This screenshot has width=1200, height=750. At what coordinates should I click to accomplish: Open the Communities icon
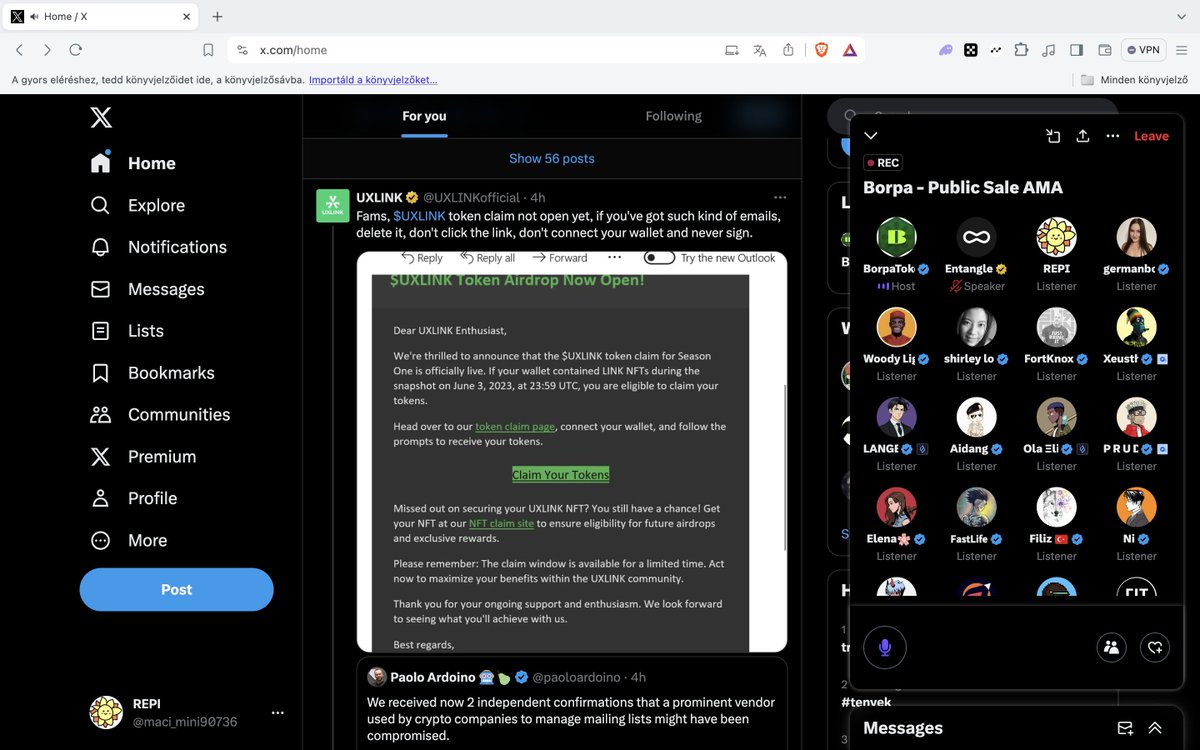pos(100,414)
